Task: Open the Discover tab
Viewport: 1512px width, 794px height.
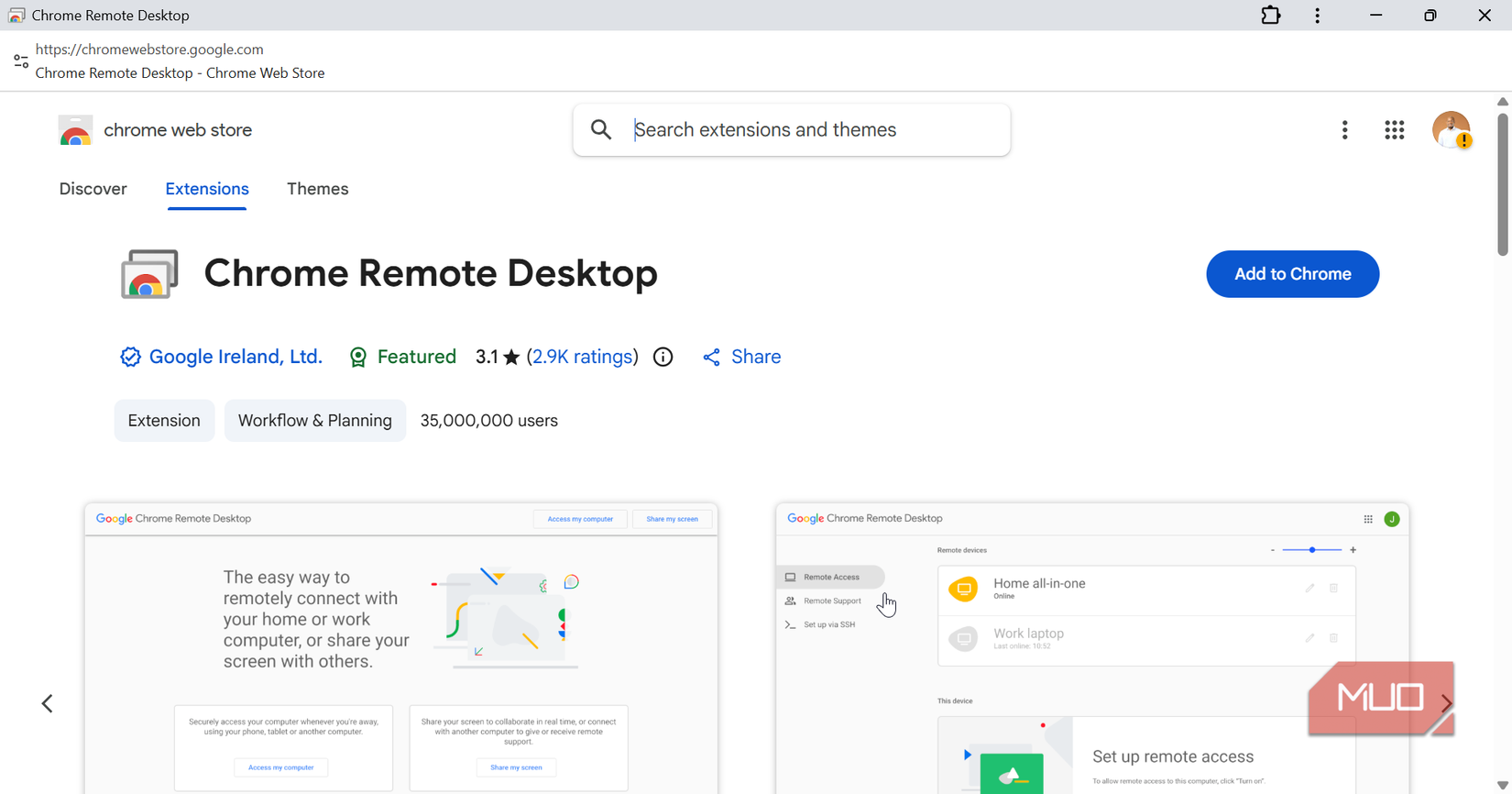Action: click(93, 189)
